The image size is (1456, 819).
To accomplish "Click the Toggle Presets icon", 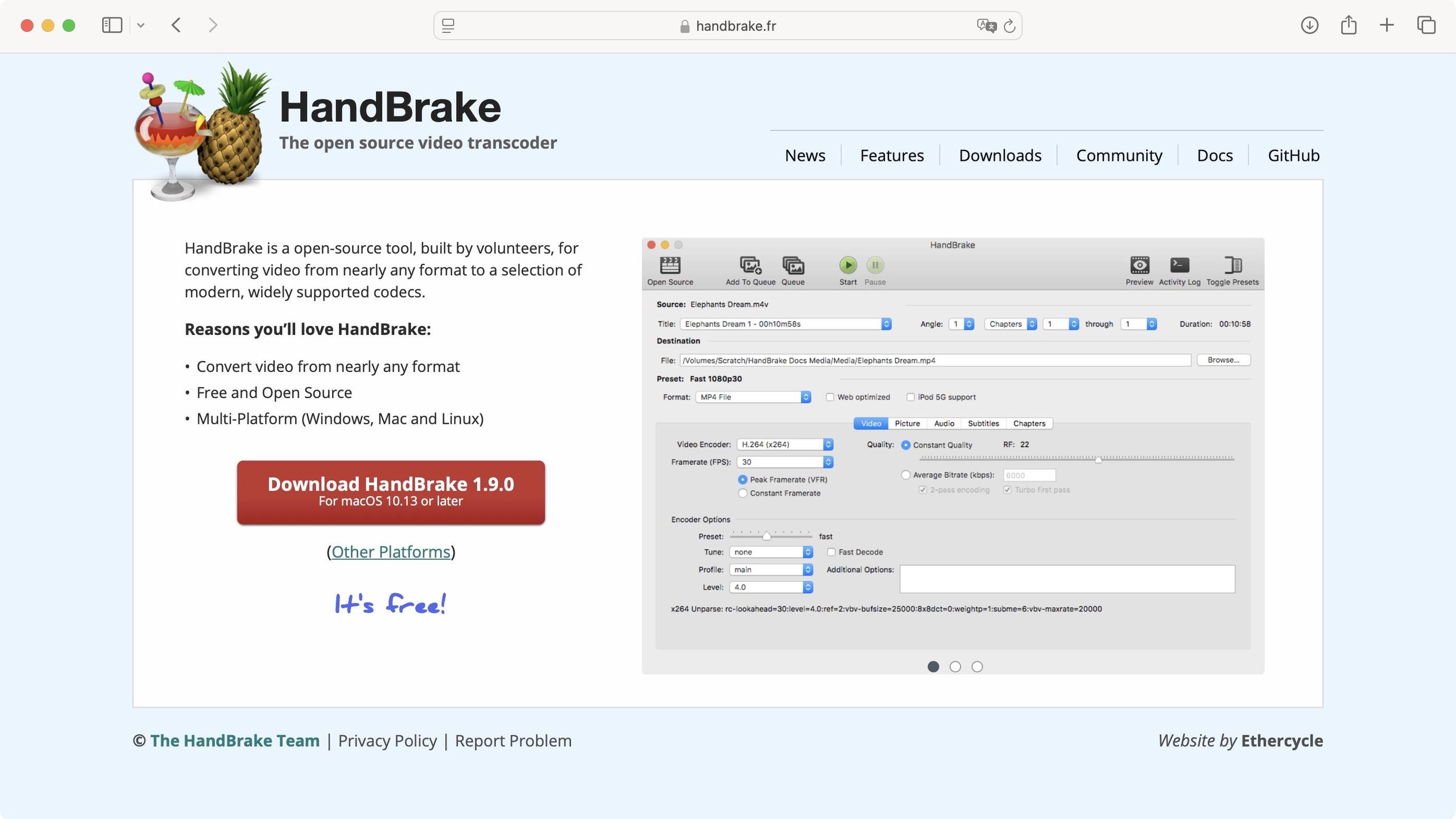I will point(1232,265).
